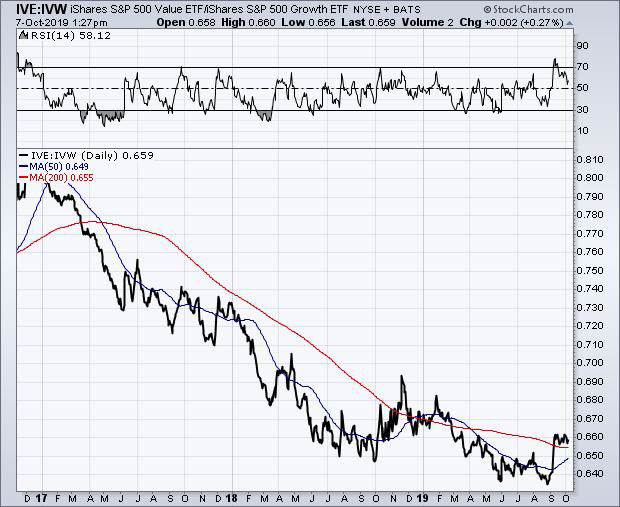Click the 0.760 price axis label
This screenshot has width=620, height=507.
pyautogui.click(x=590, y=252)
